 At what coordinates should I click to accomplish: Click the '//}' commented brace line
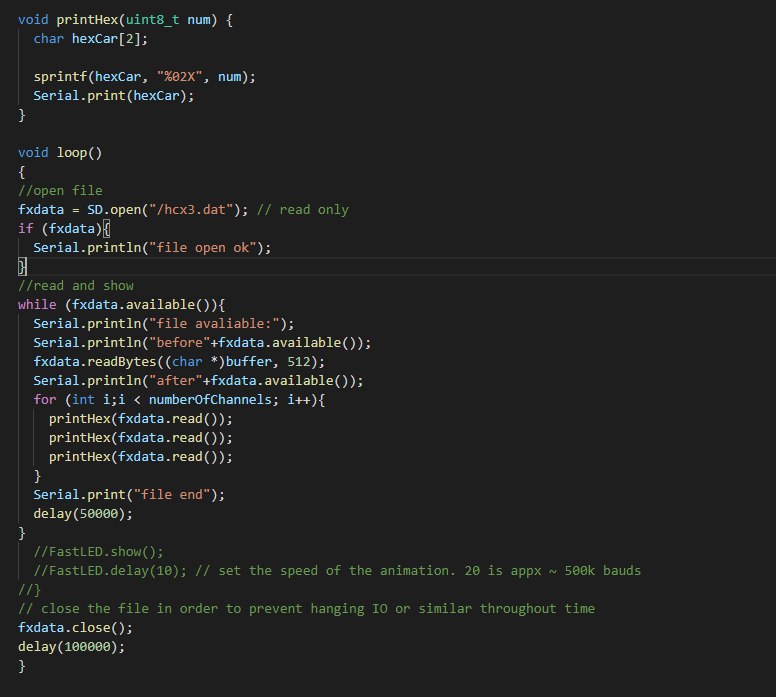(x=29, y=590)
